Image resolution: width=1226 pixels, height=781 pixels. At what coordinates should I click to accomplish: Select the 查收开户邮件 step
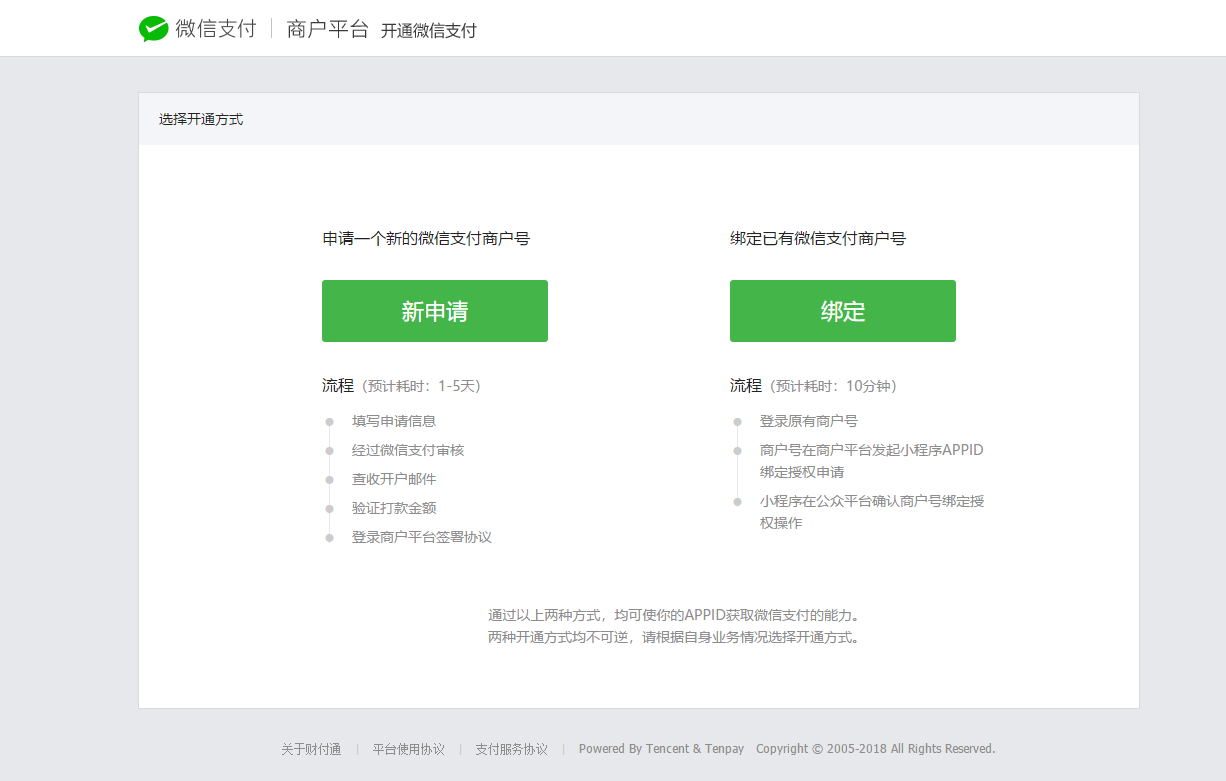(x=394, y=479)
